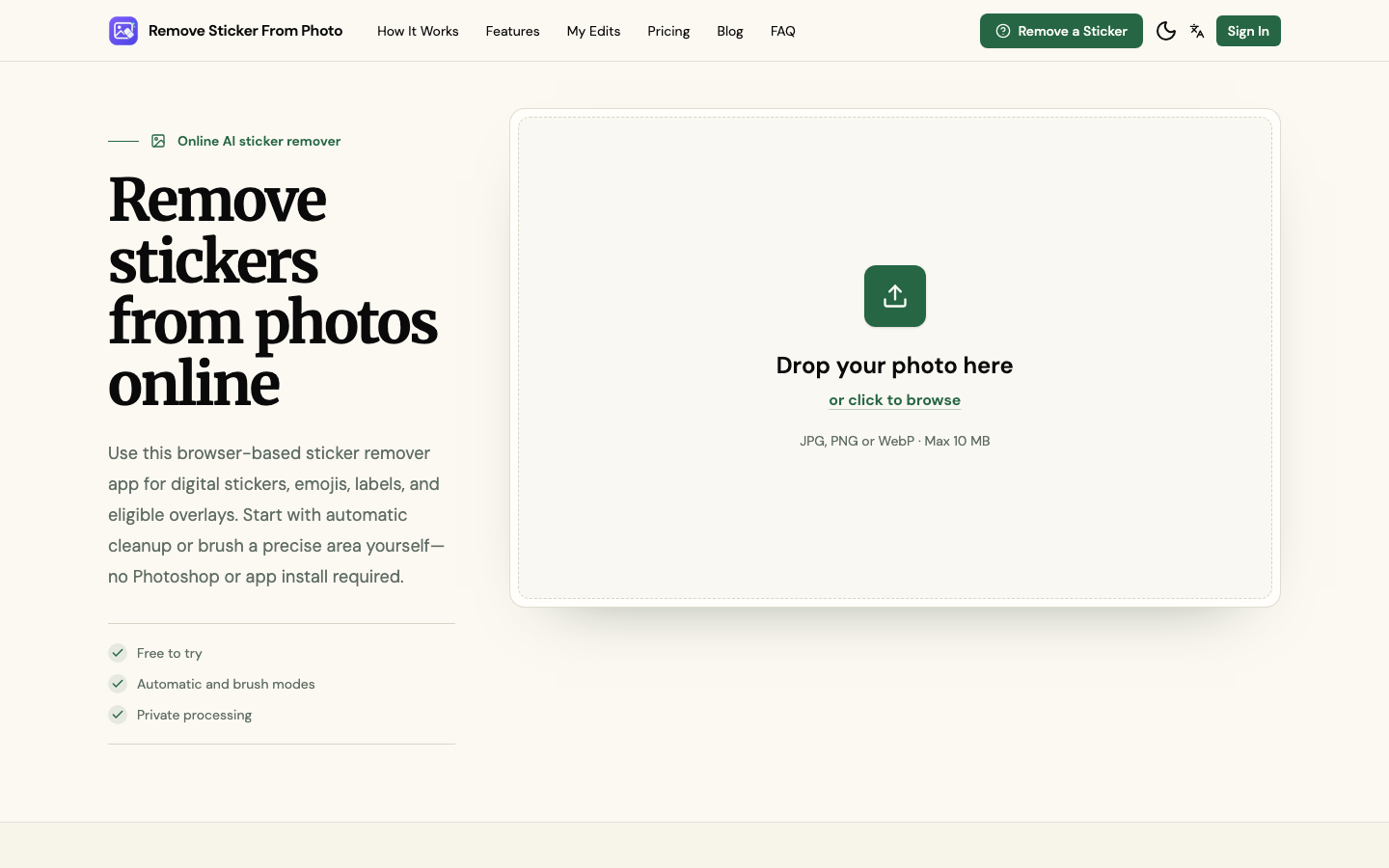Click the 'Drop your photo here' heading

pyautogui.click(x=895, y=366)
